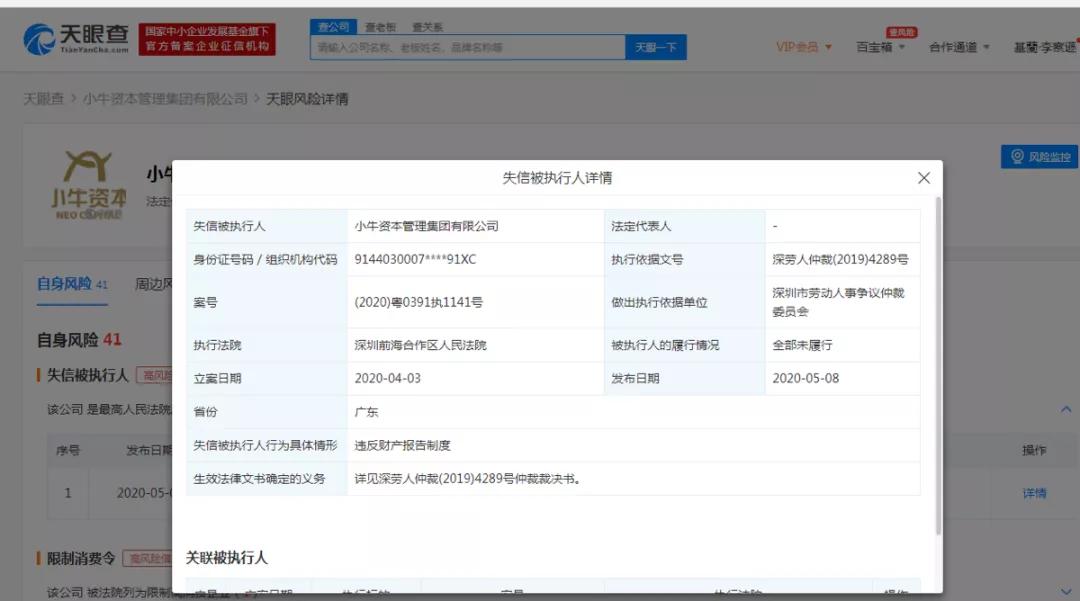
Task: Click the 天眼查 breadcrumb link
Action: [x=43, y=99]
